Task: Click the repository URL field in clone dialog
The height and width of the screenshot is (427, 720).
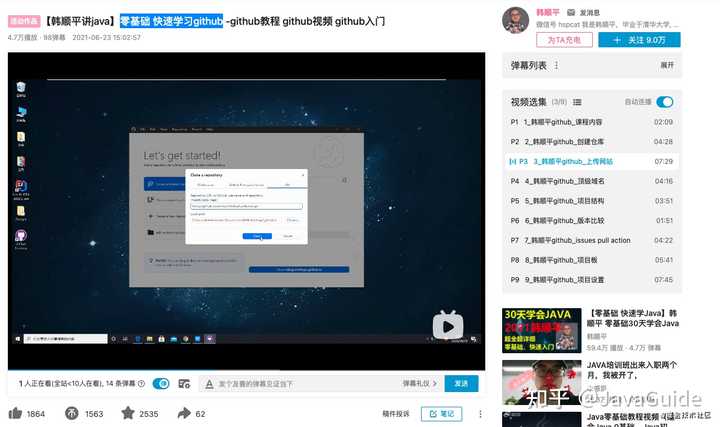Action: 246,206
